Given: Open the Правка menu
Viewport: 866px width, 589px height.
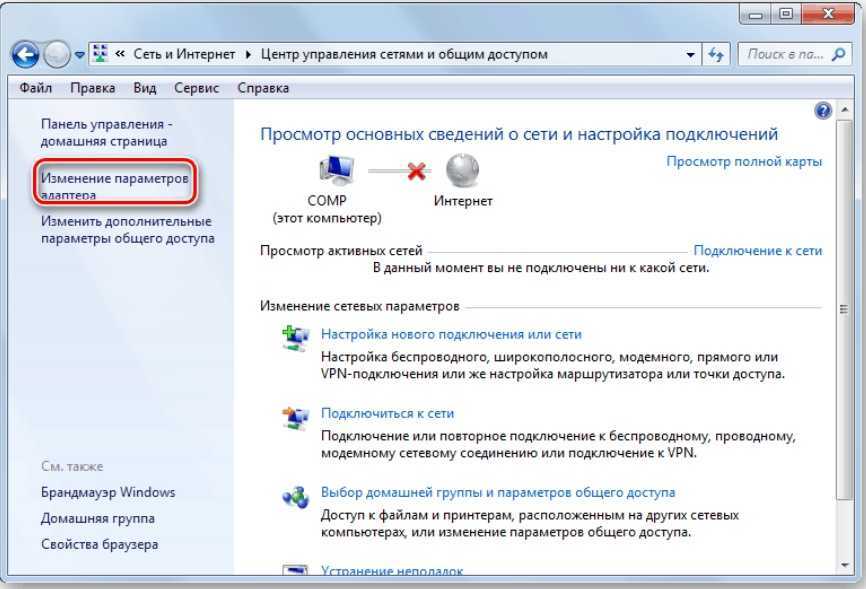Looking at the screenshot, I should [92, 88].
